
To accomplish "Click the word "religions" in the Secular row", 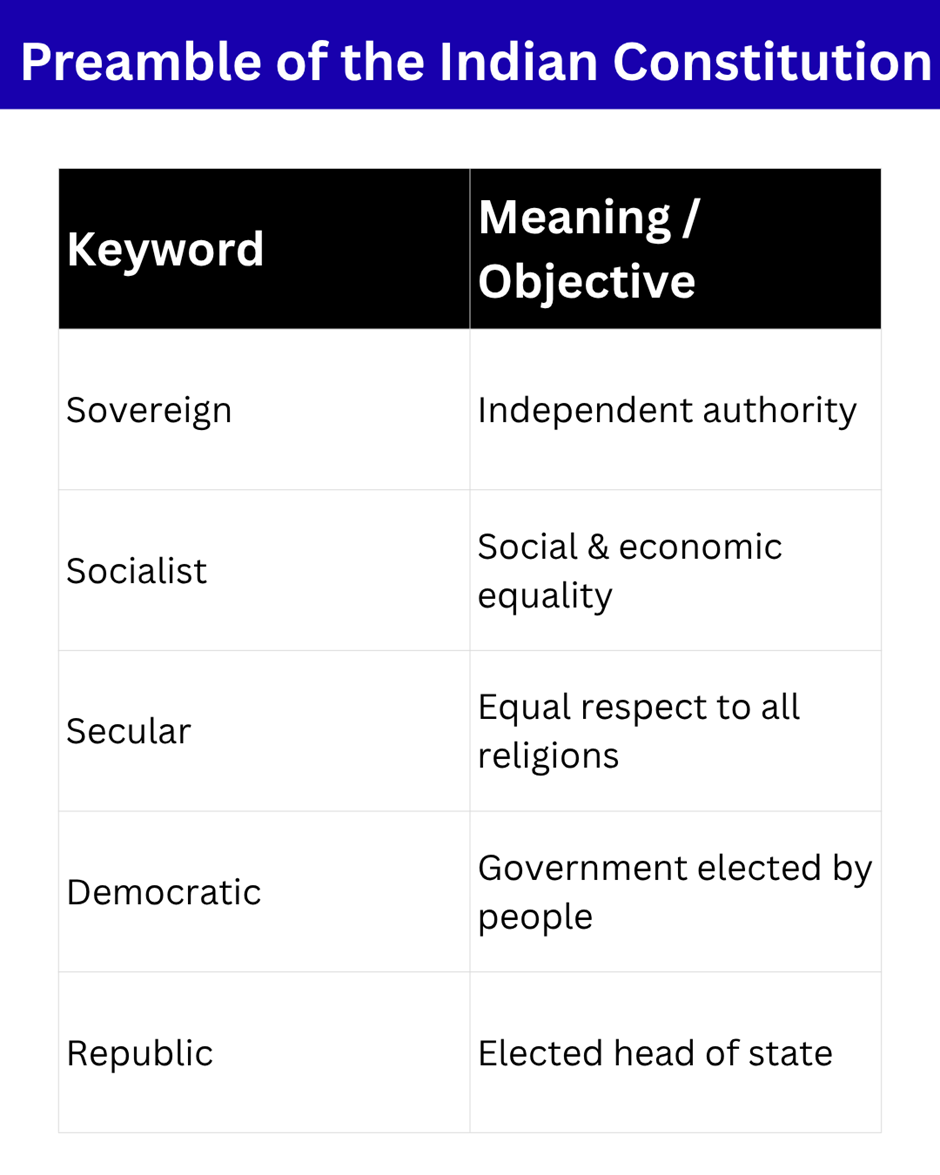I will 548,756.
